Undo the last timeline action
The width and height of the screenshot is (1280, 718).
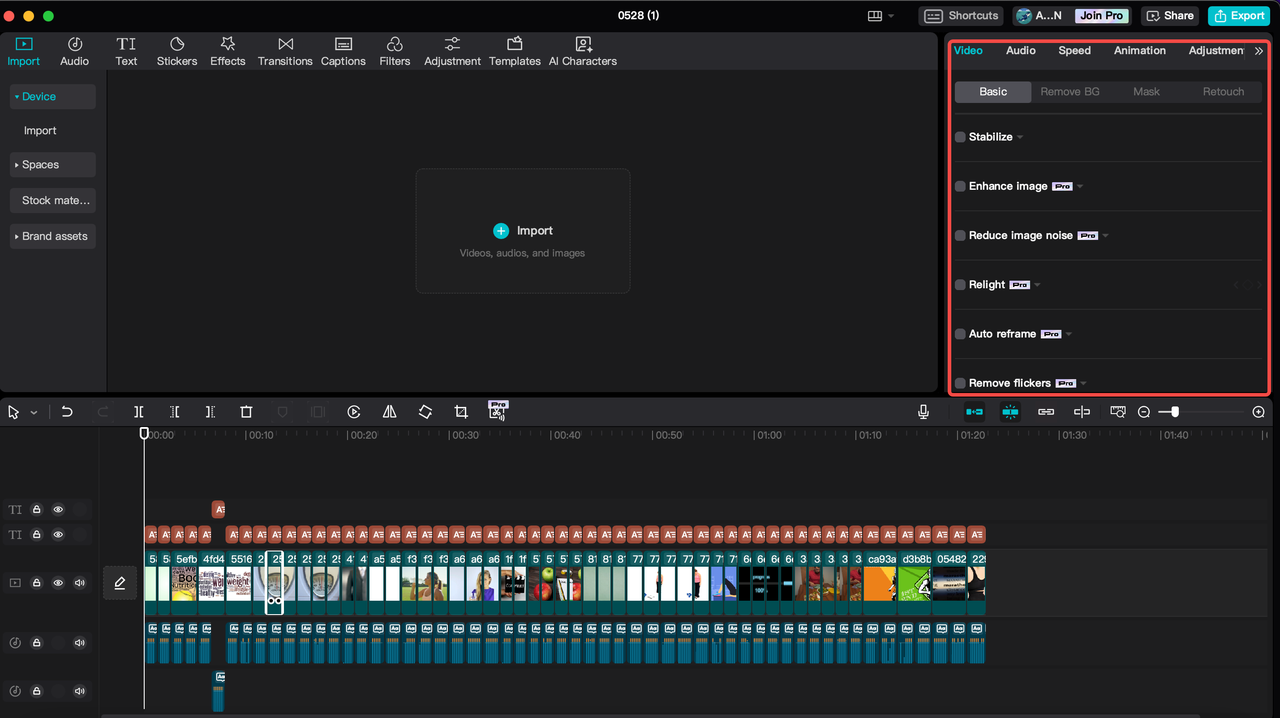click(67, 412)
